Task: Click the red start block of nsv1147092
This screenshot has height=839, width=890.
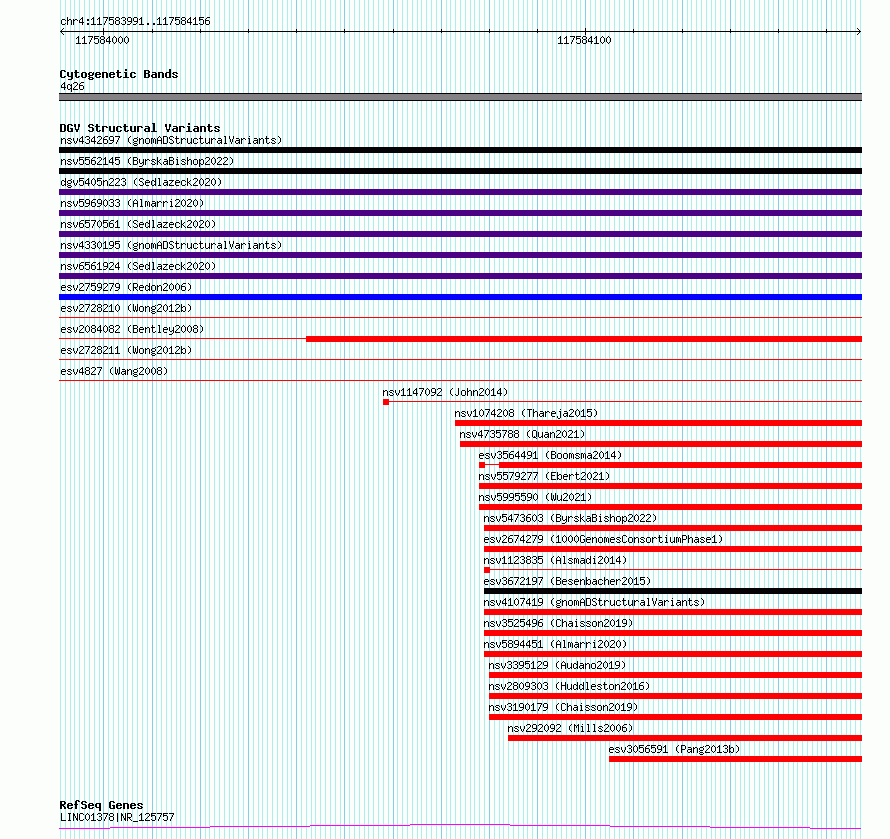Action: tap(386, 402)
